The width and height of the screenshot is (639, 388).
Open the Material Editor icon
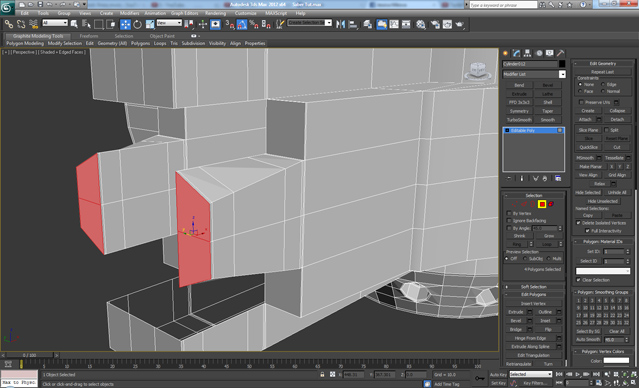pyautogui.click(x=421, y=24)
